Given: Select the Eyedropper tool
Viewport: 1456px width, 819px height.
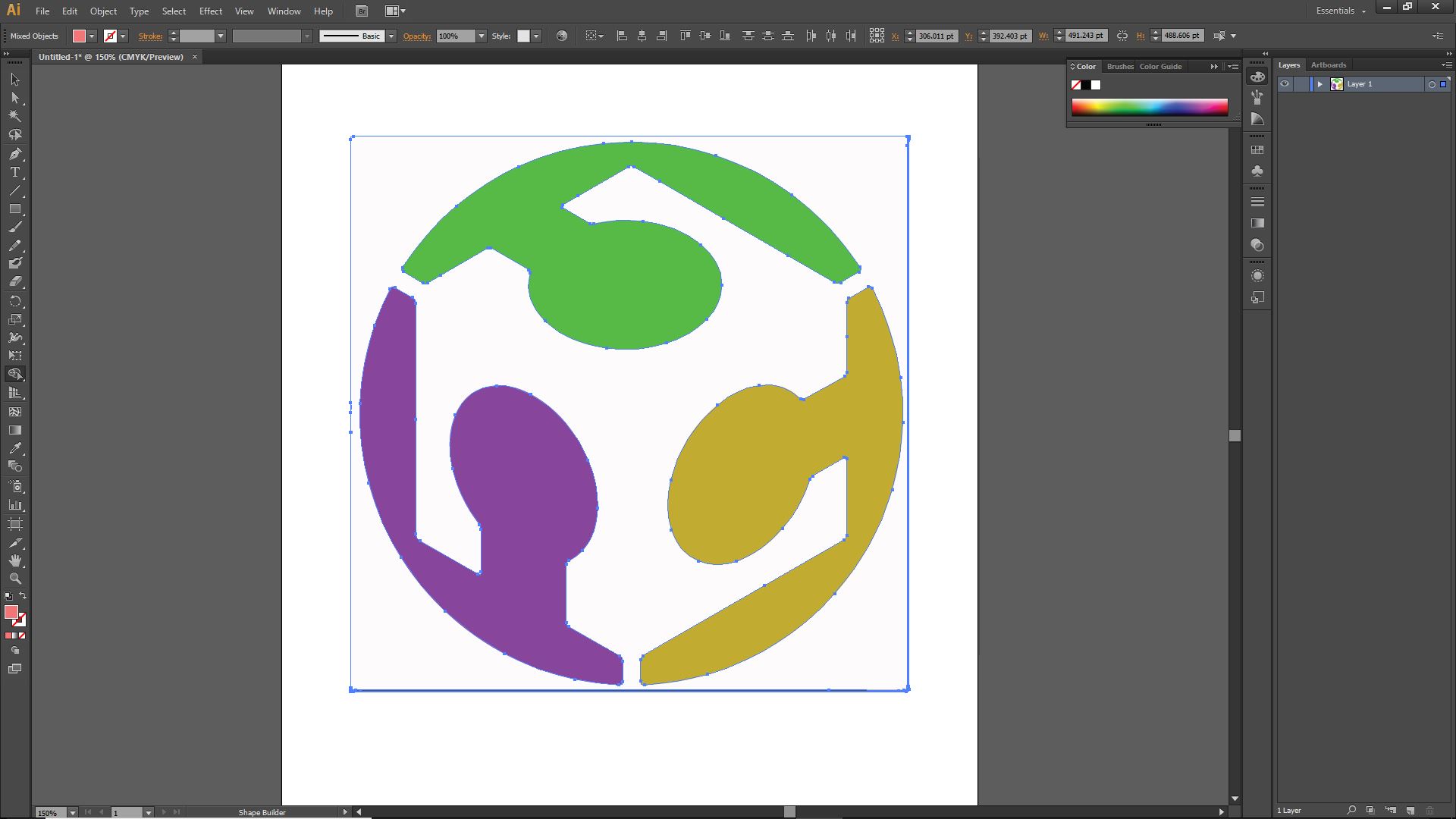Looking at the screenshot, I should [15, 448].
